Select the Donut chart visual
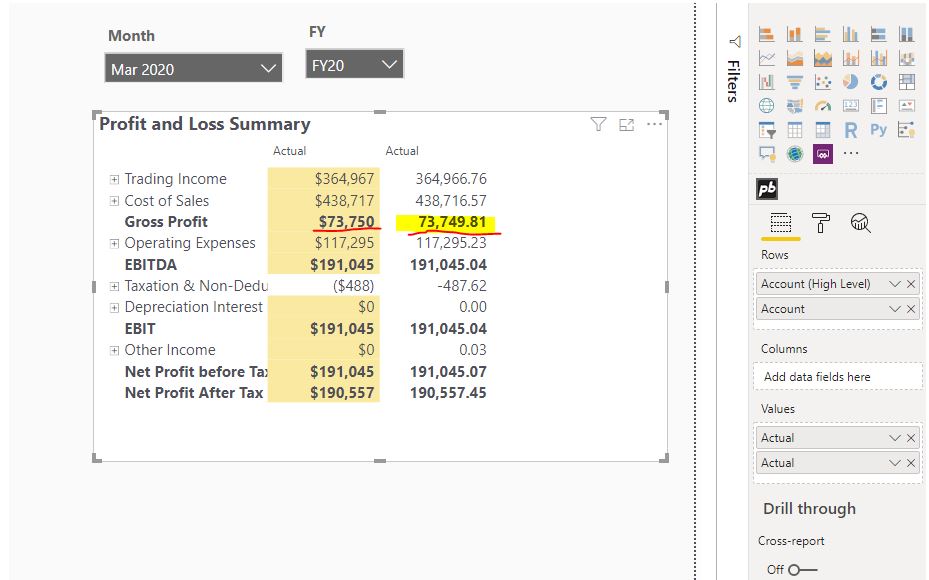This screenshot has width=929, height=580. (878, 82)
